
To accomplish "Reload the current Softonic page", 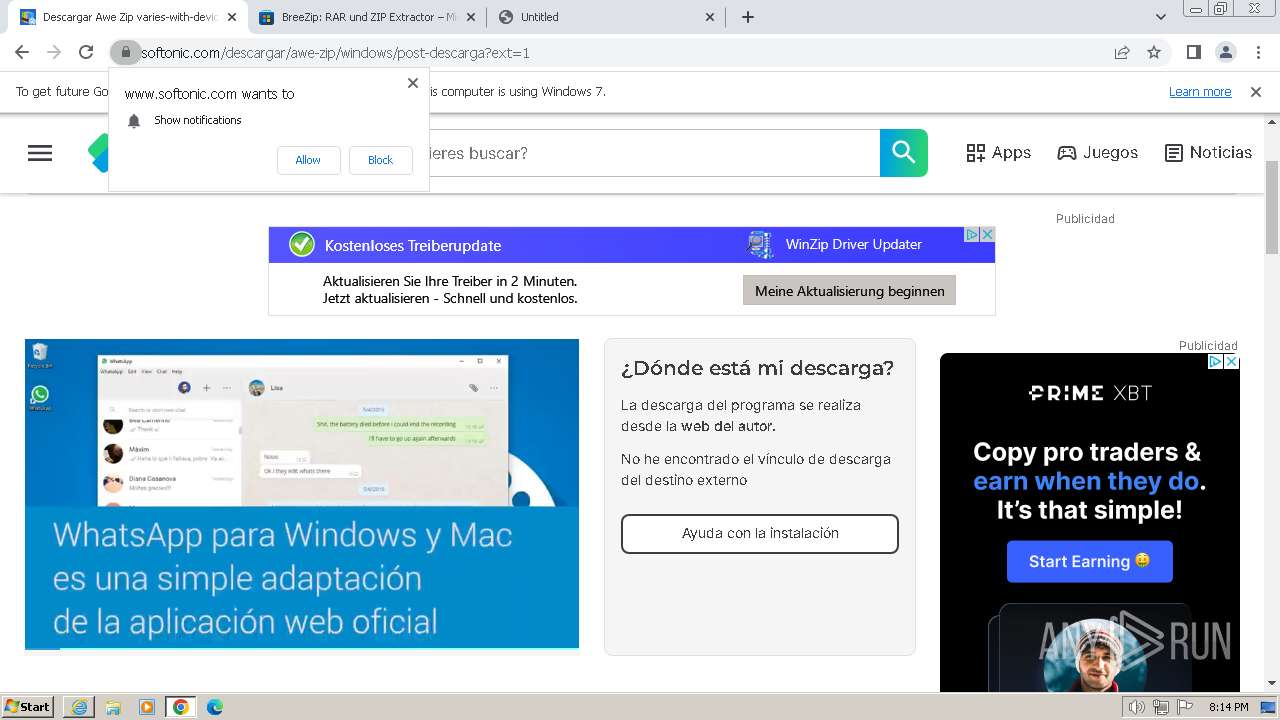I will pyautogui.click(x=86, y=52).
